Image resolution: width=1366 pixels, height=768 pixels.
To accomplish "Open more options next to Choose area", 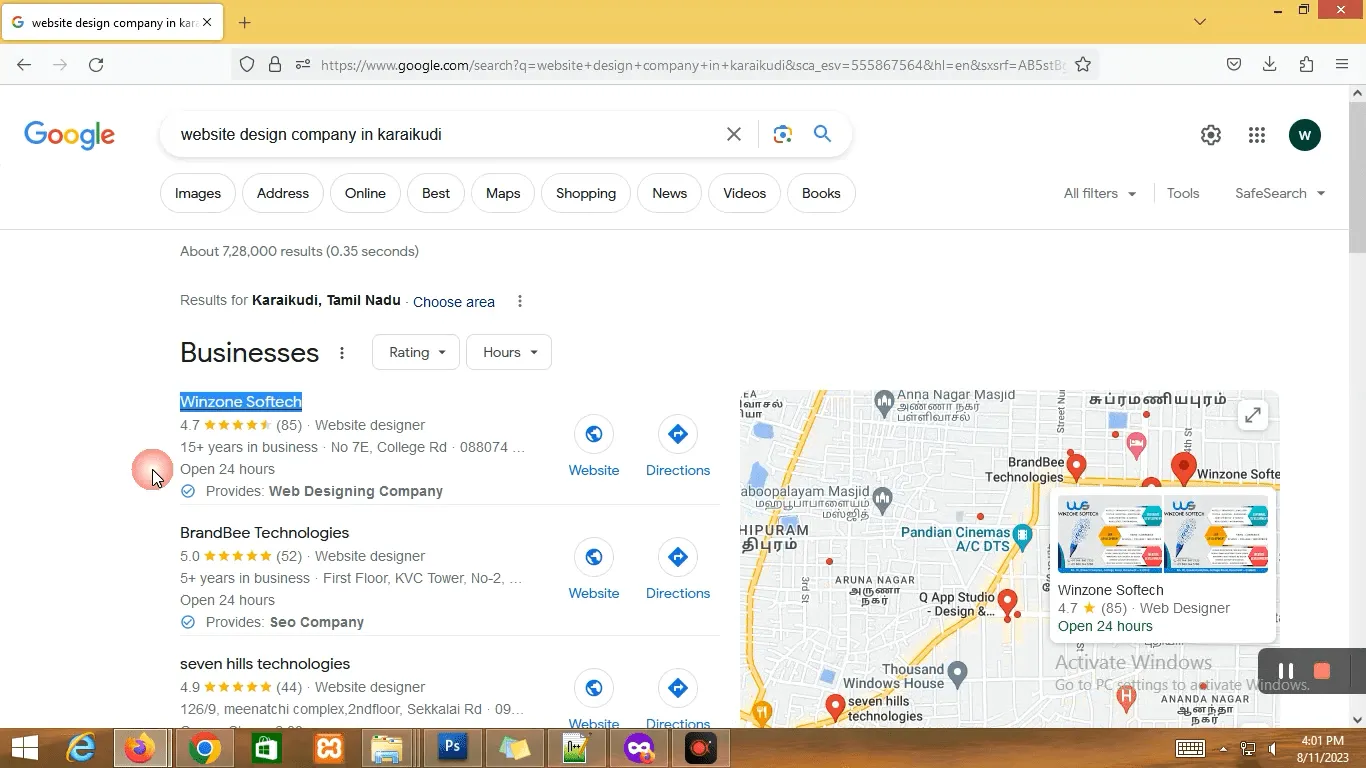I will click(x=519, y=301).
